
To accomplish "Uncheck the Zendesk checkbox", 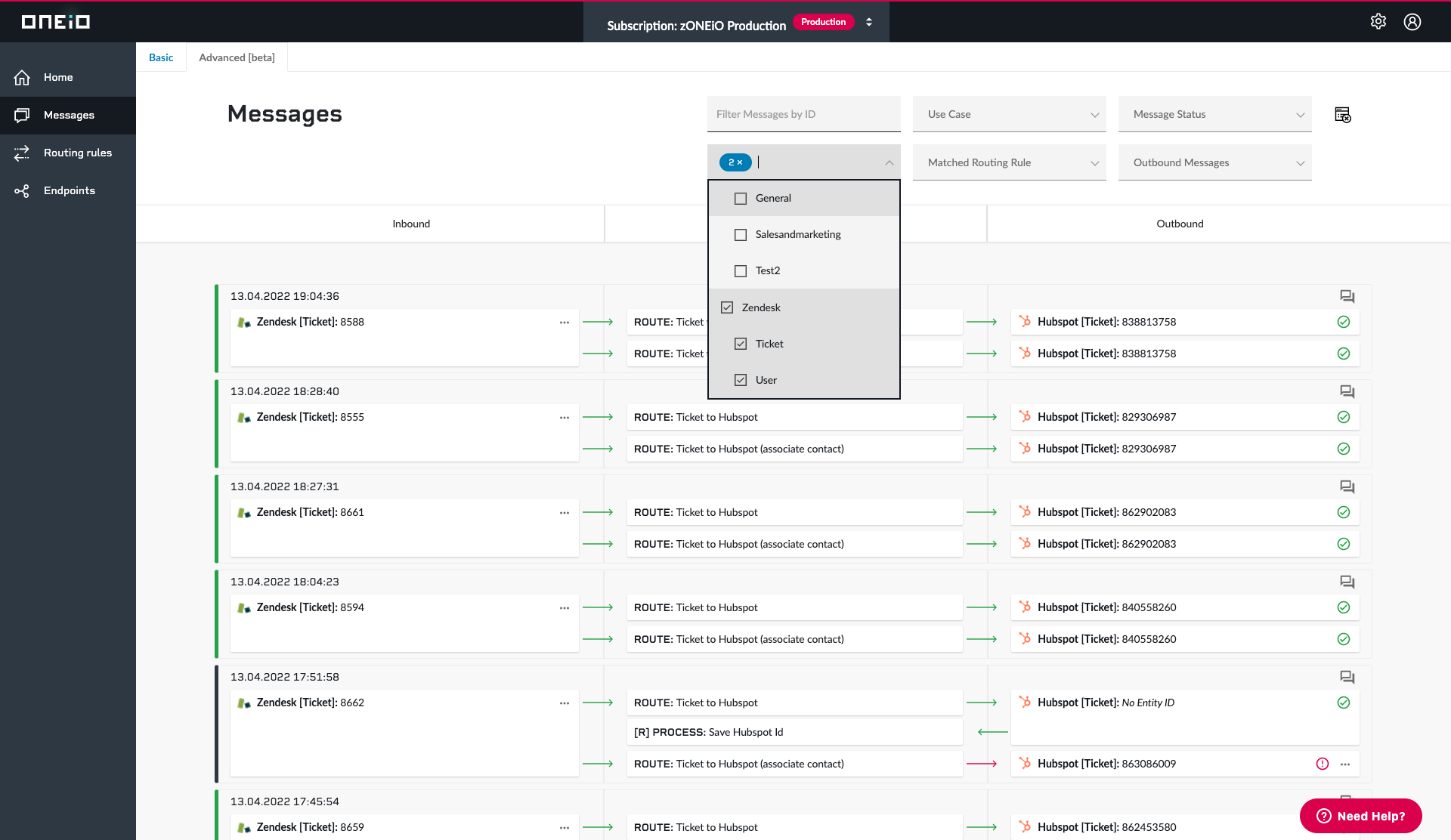I will tap(727, 307).
